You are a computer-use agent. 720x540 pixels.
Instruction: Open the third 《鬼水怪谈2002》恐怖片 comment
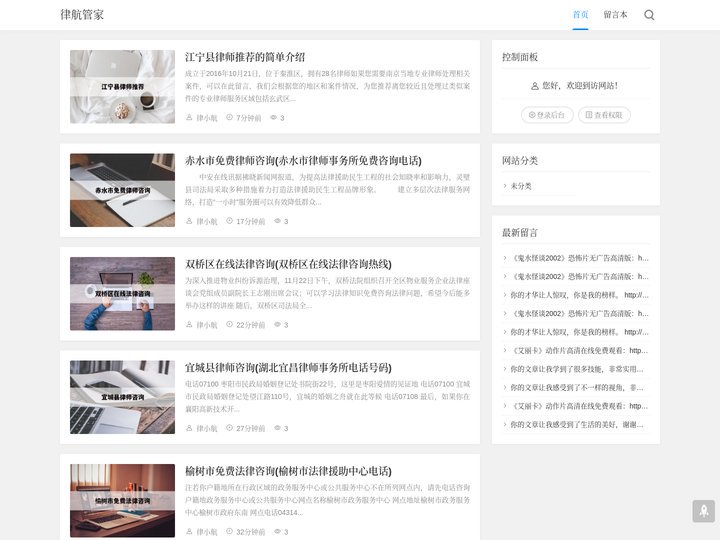[x=579, y=314]
